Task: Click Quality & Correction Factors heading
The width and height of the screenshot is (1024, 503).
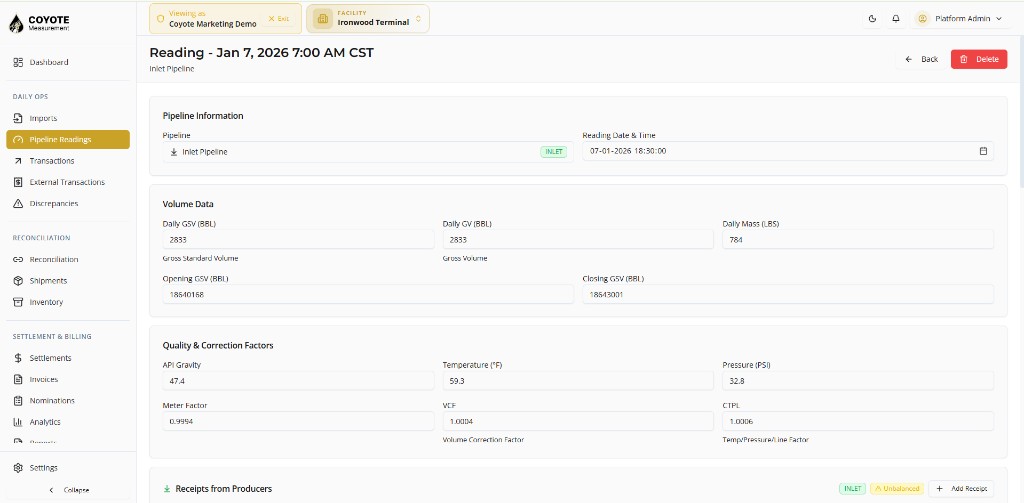Action: click(x=218, y=345)
